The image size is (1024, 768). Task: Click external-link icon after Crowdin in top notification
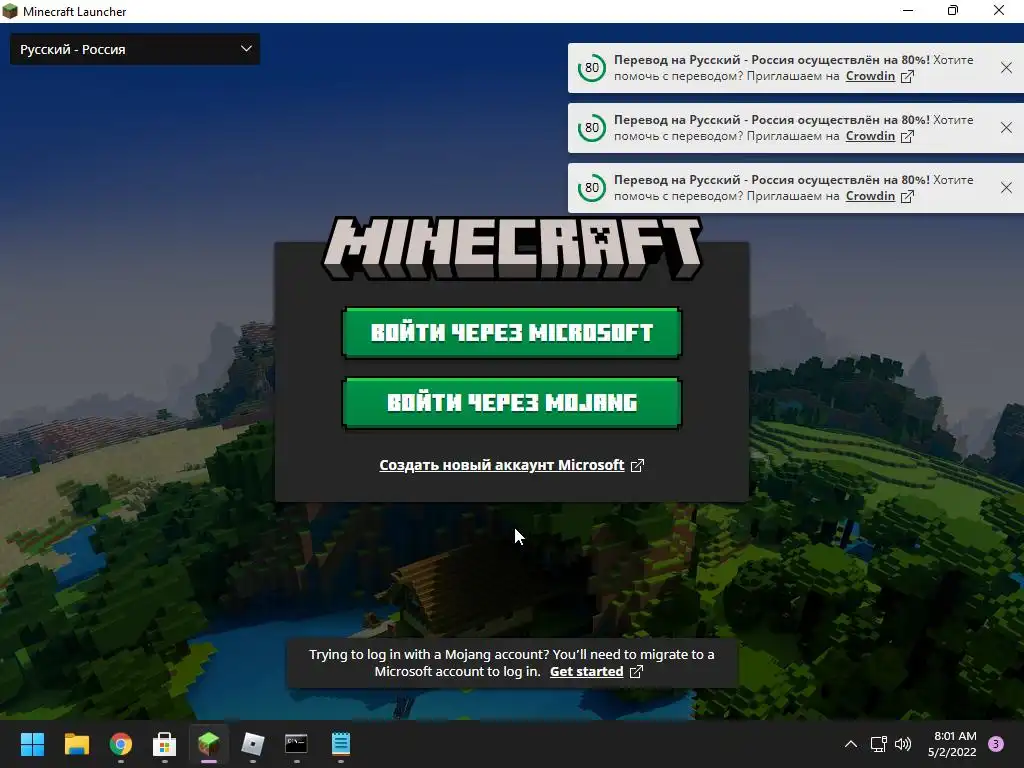(x=907, y=76)
